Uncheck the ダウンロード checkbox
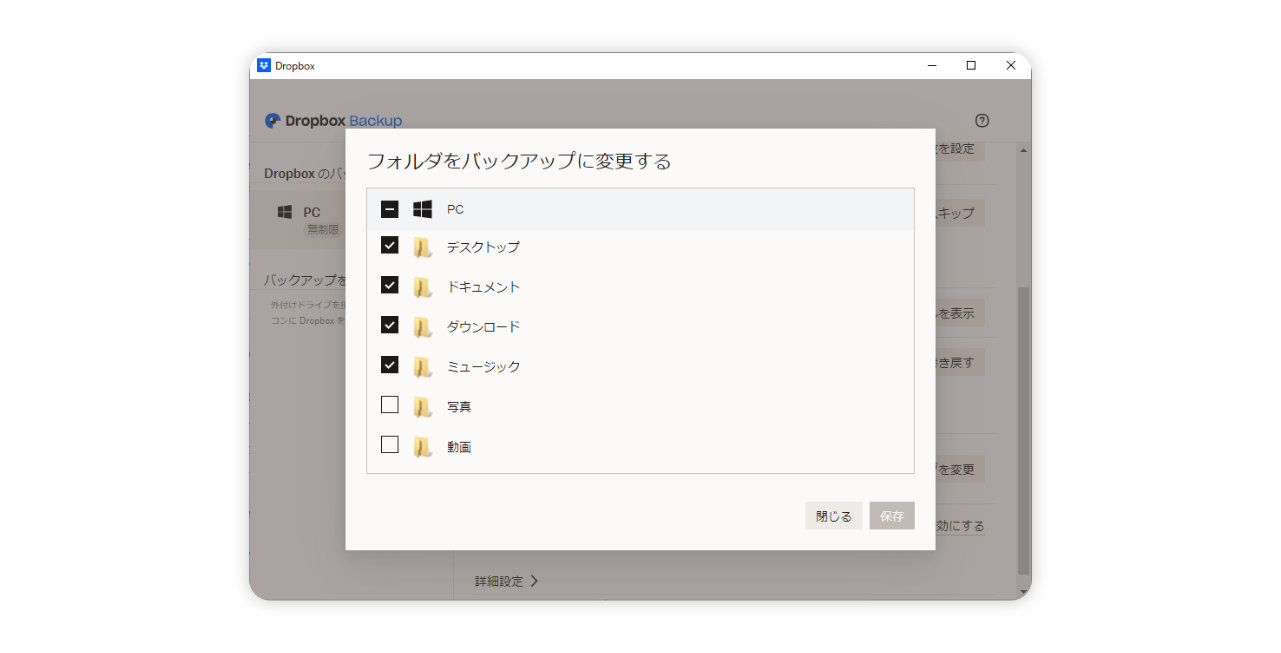1281x653 pixels. point(390,325)
